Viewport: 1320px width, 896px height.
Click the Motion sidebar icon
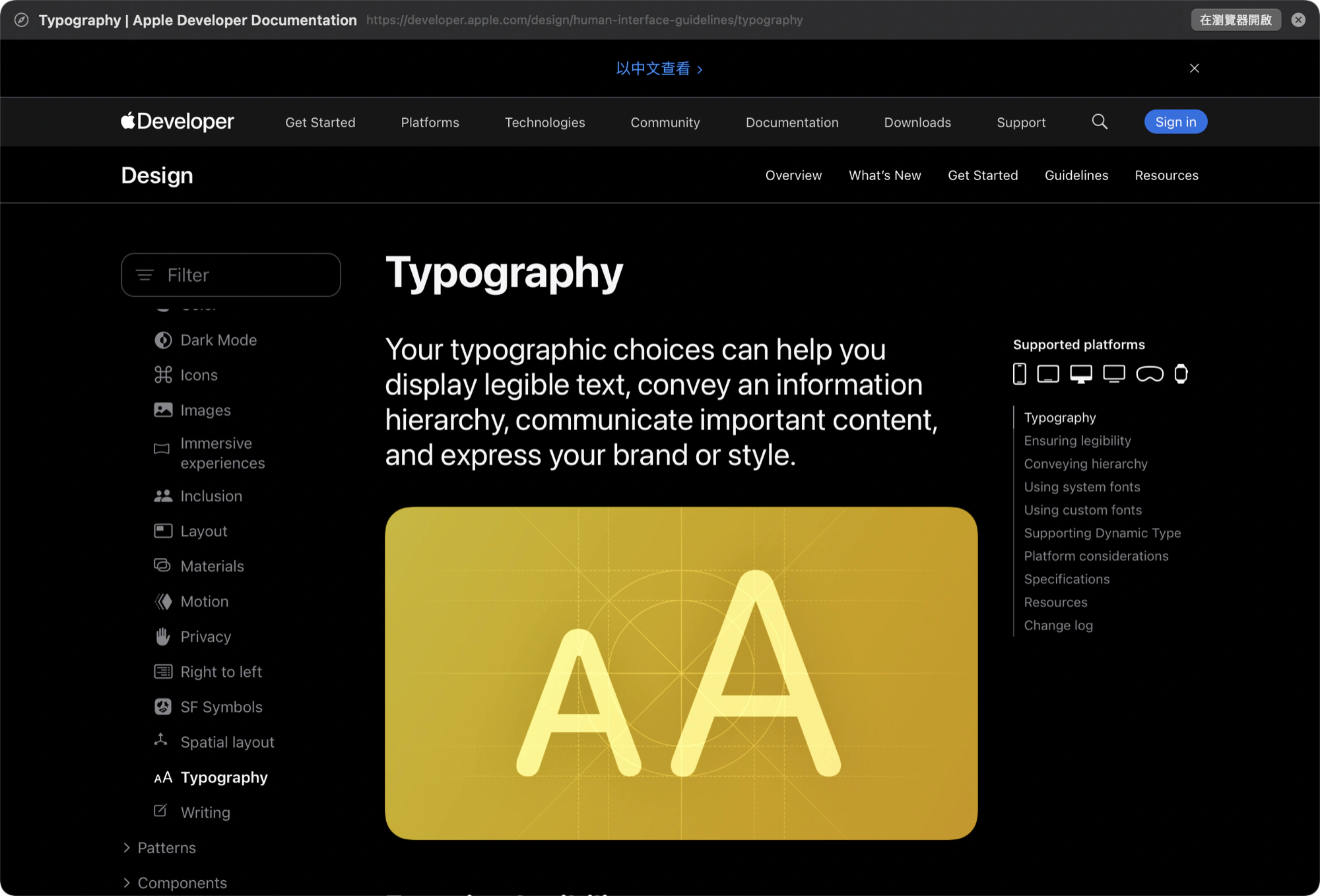[163, 601]
